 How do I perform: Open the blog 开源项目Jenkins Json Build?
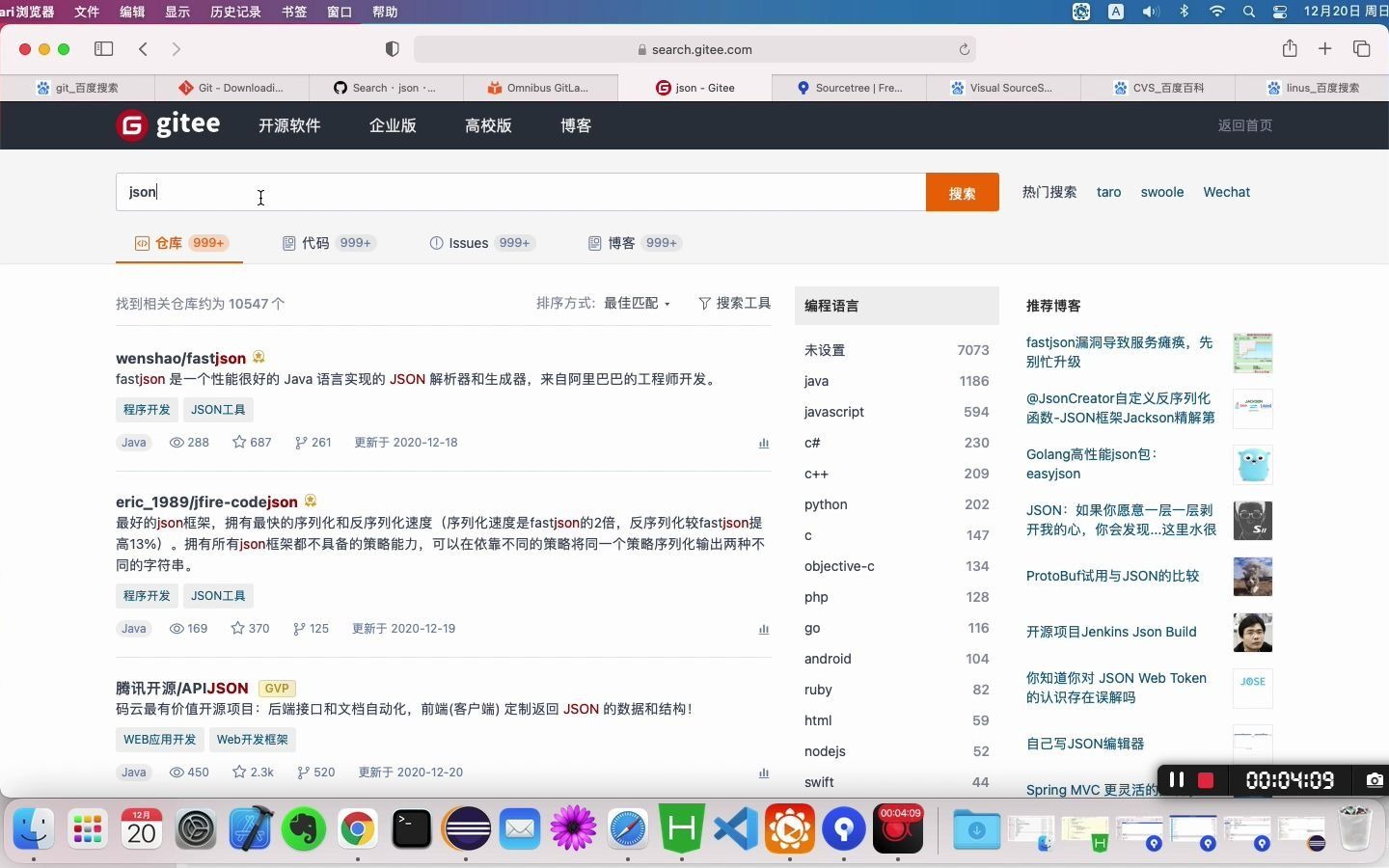click(1111, 632)
